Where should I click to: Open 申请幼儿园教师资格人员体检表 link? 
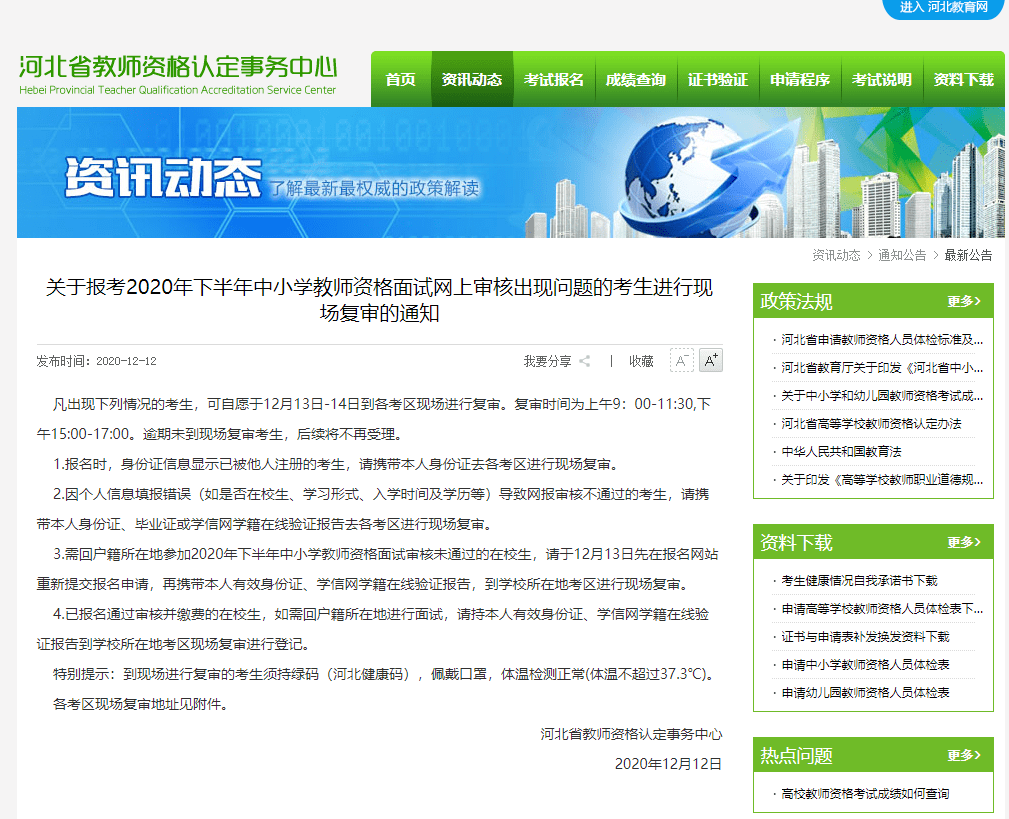[865, 693]
